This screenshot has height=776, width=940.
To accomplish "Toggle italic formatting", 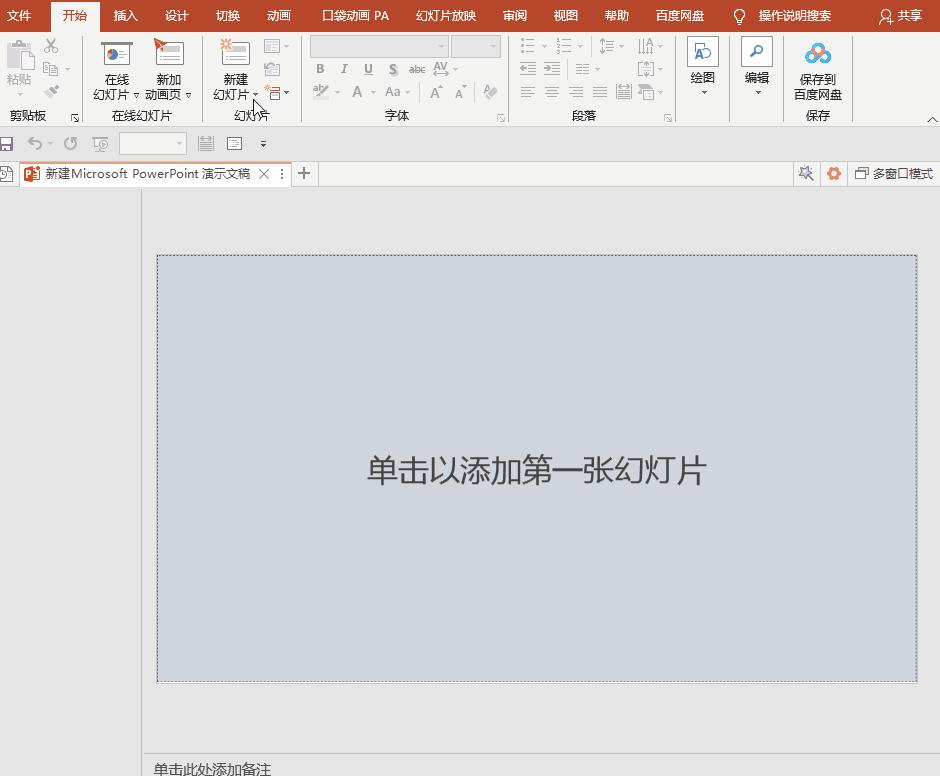I will coord(343,69).
